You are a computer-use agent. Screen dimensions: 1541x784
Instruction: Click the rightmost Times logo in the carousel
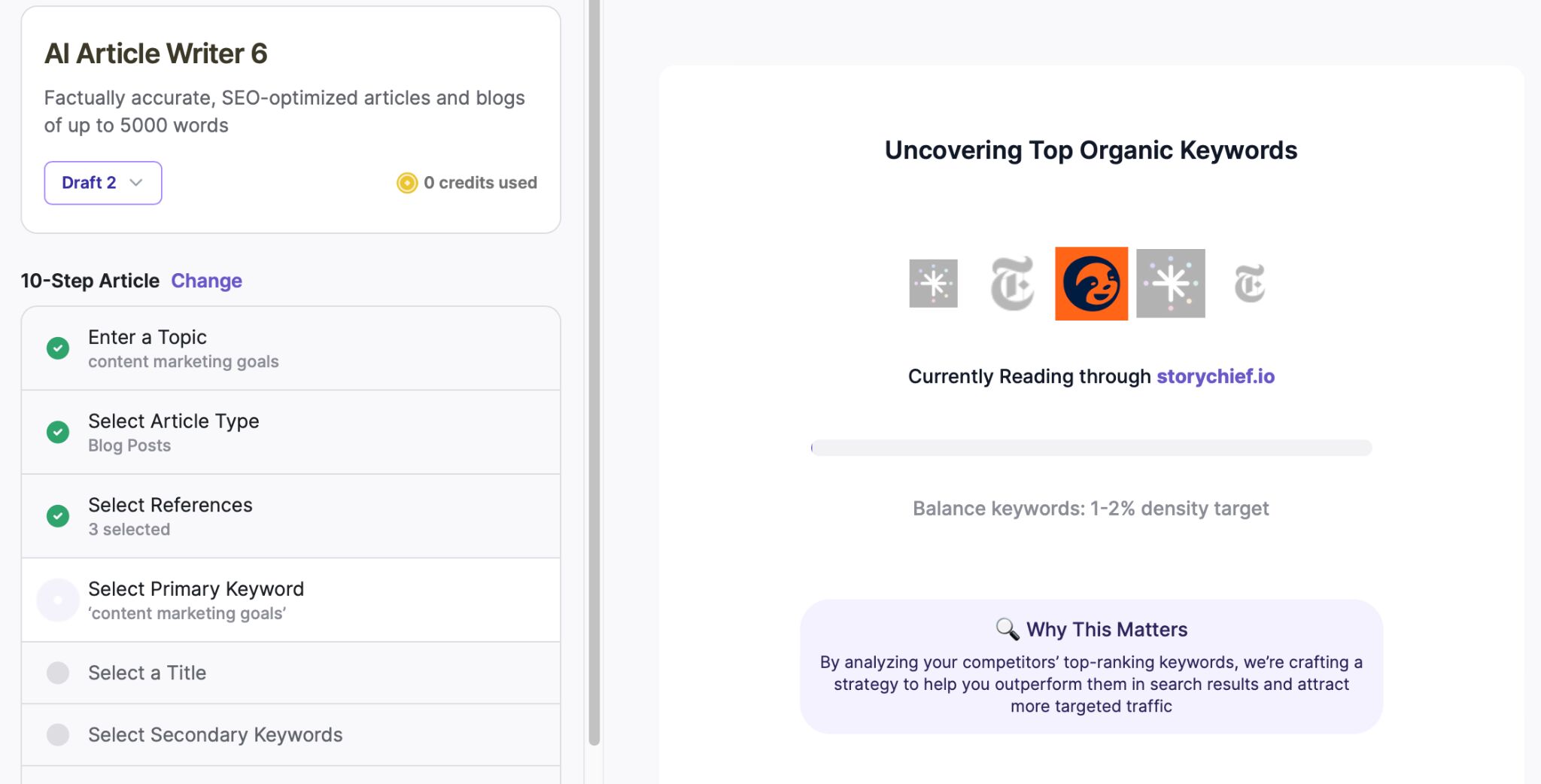[1251, 284]
